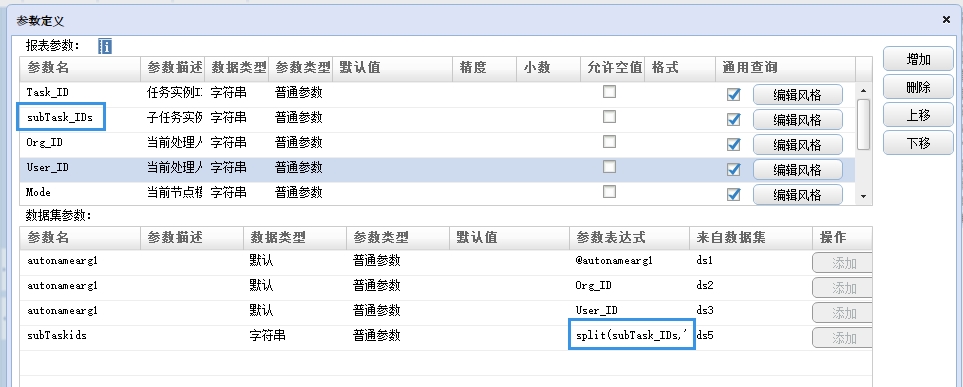
Task: Click the 添加 button in ds5 row
Action: point(844,338)
